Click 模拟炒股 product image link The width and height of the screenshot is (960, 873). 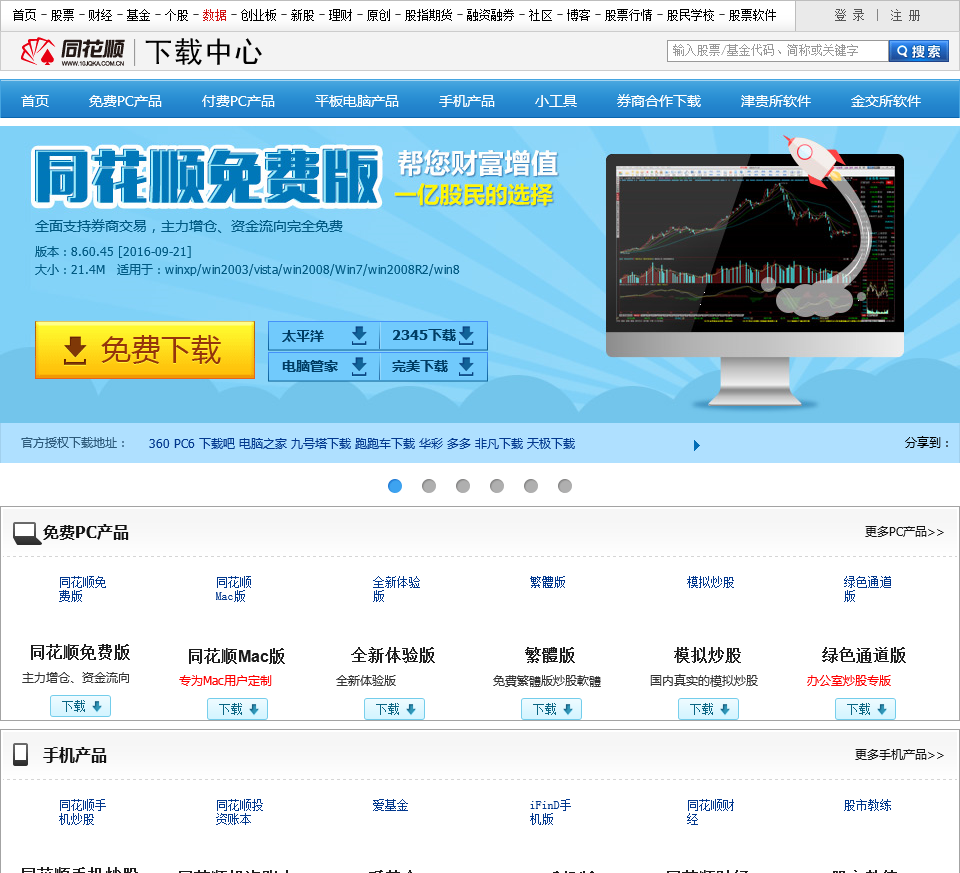[710, 582]
